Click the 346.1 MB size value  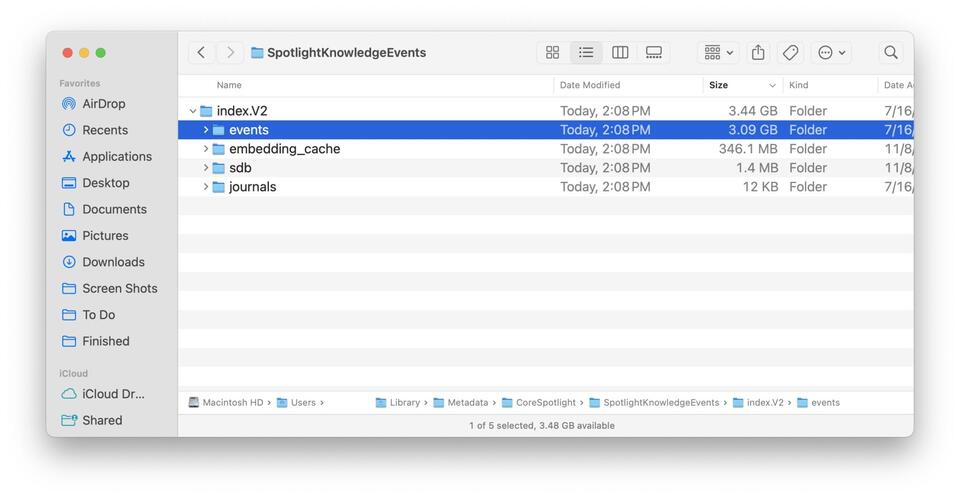tap(748, 149)
